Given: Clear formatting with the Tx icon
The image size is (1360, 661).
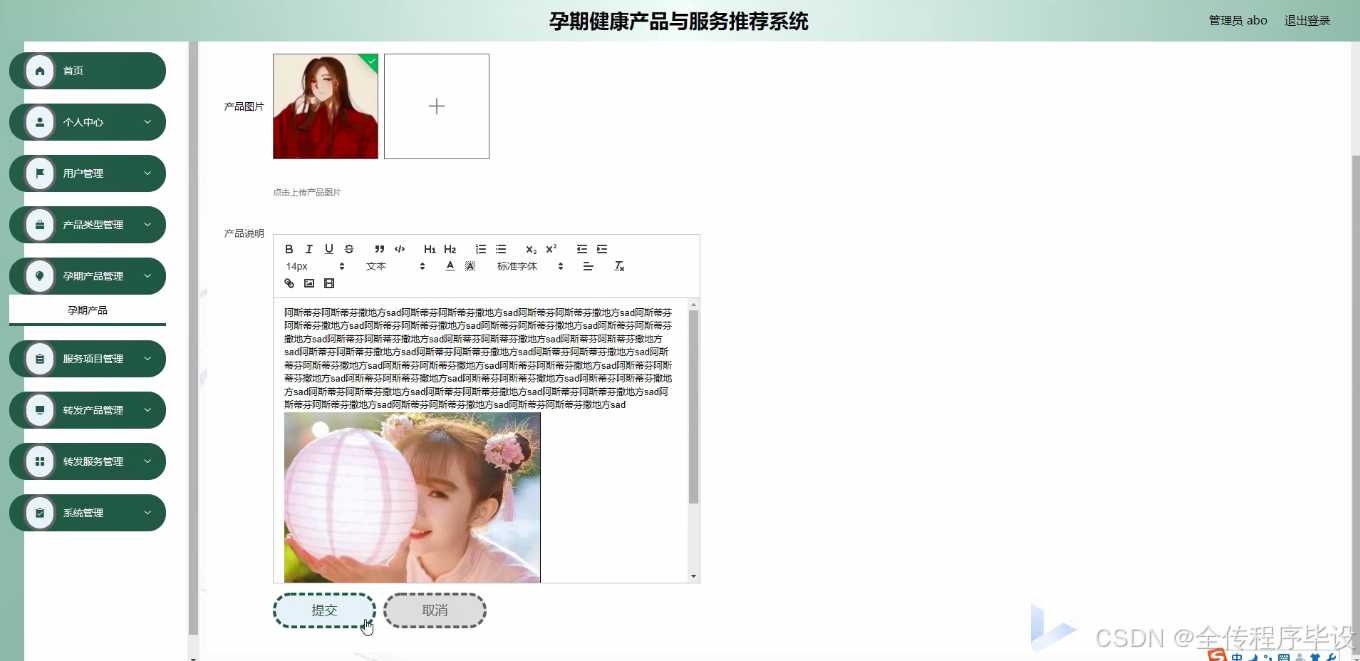Looking at the screenshot, I should (x=619, y=266).
